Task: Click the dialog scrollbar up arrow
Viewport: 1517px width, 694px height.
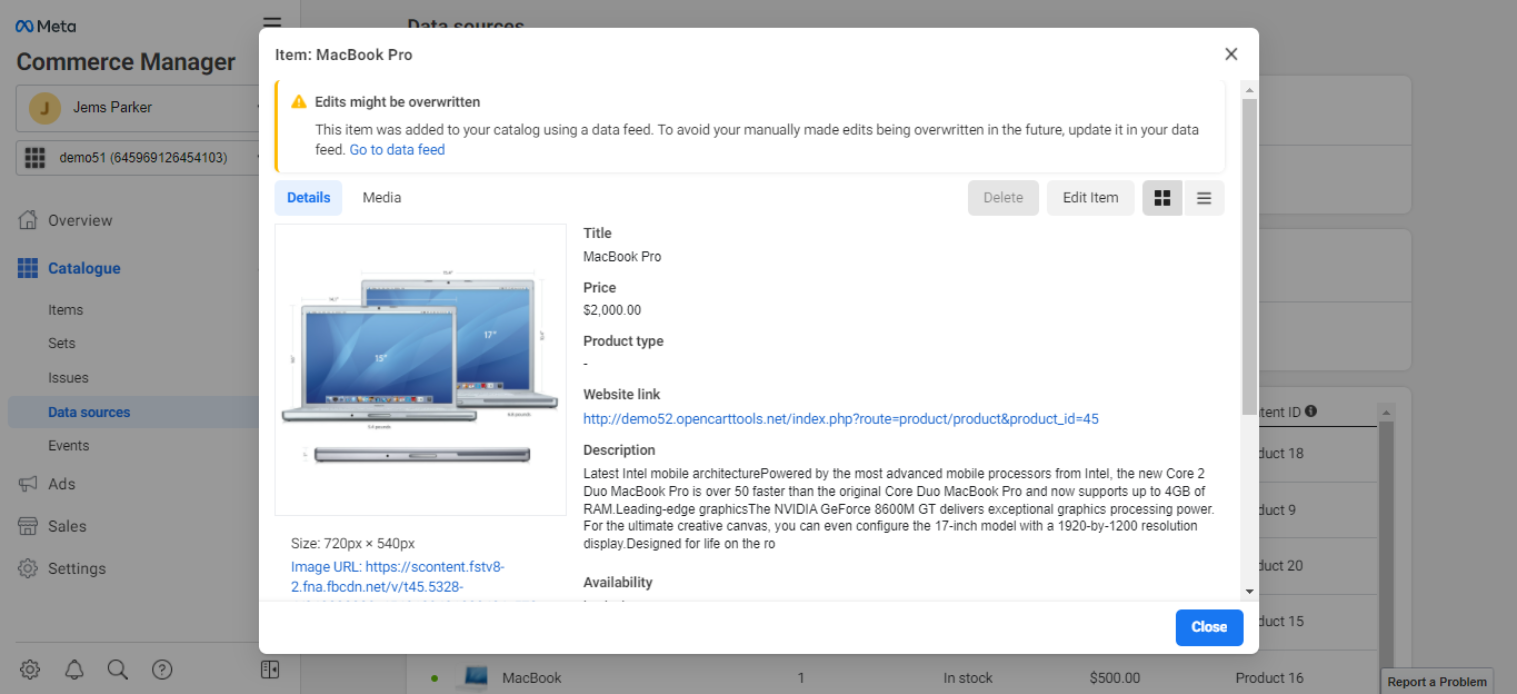Action: coord(1249,90)
